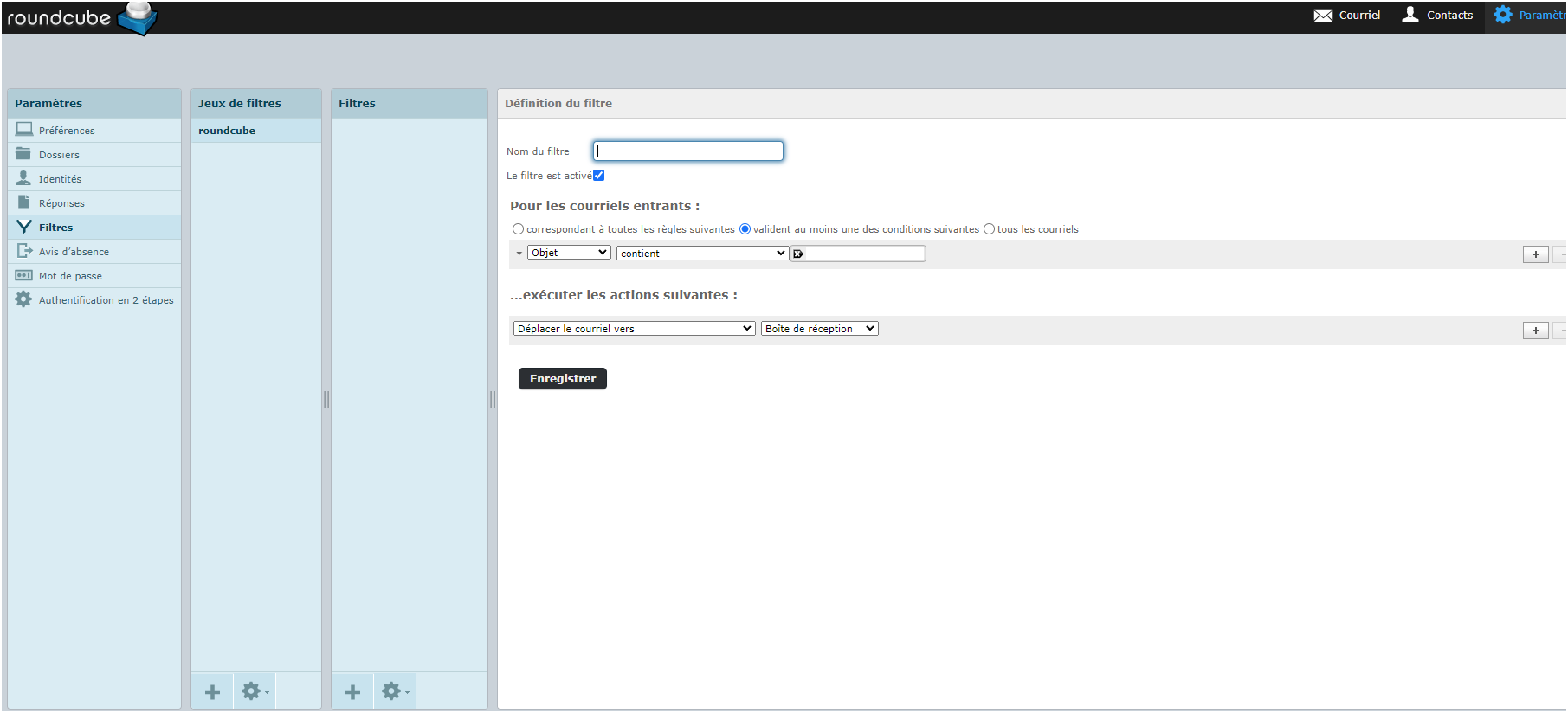Open the 'contient' condition dropdown
The width and height of the screenshot is (1568, 713).
point(701,254)
